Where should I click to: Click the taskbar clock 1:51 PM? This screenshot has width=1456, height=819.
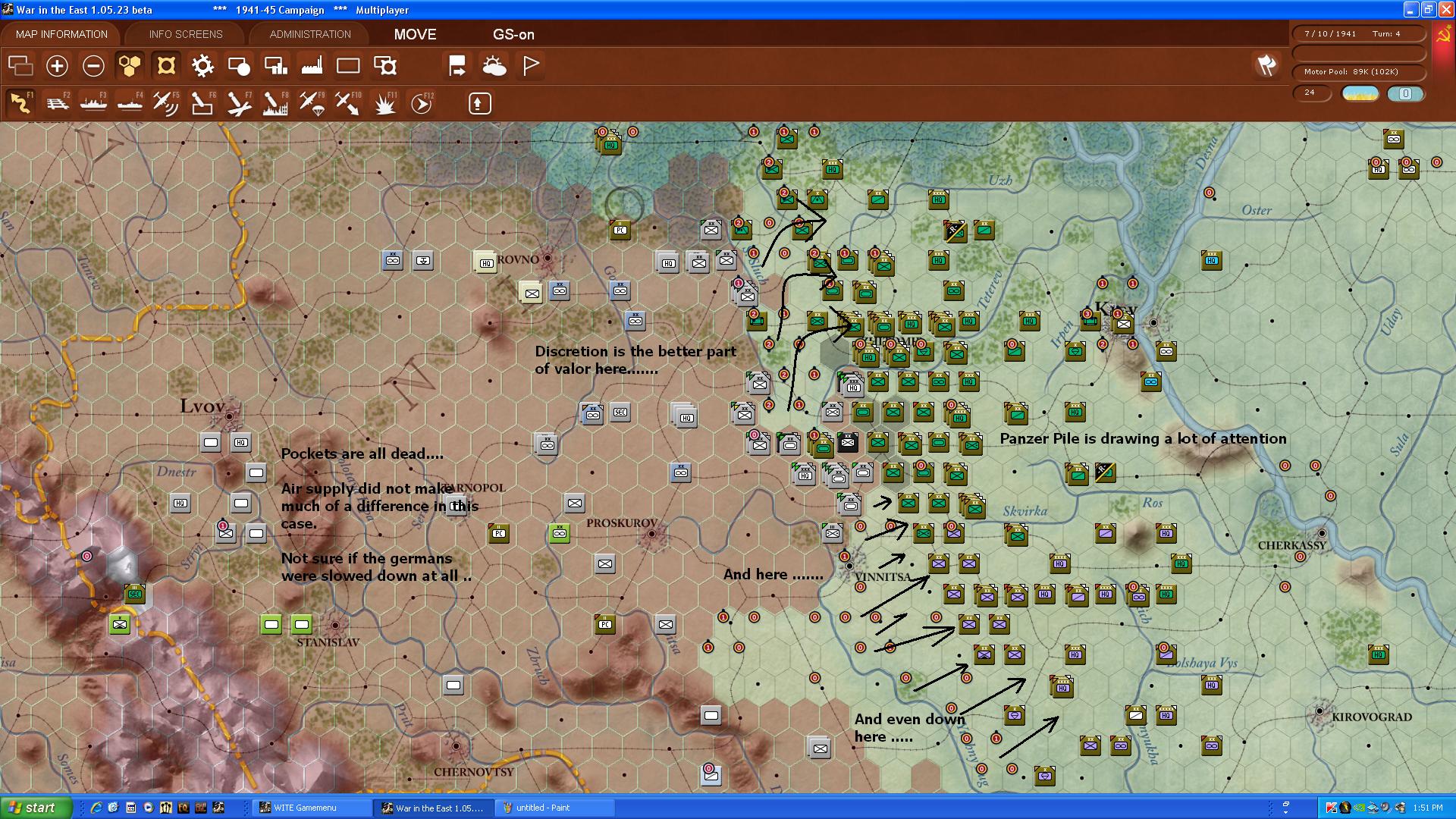click(1427, 808)
